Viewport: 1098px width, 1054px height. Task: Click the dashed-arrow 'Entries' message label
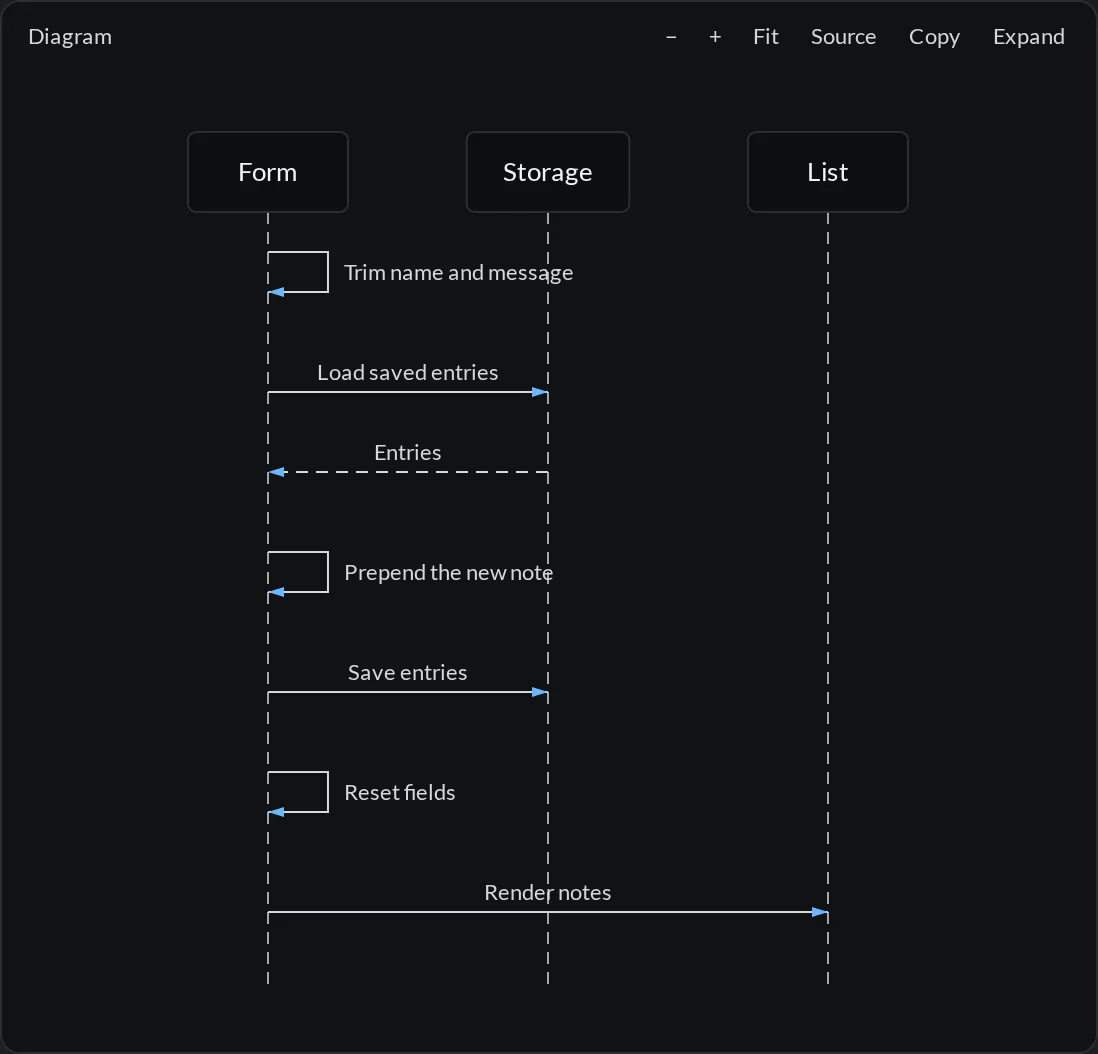(408, 452)
